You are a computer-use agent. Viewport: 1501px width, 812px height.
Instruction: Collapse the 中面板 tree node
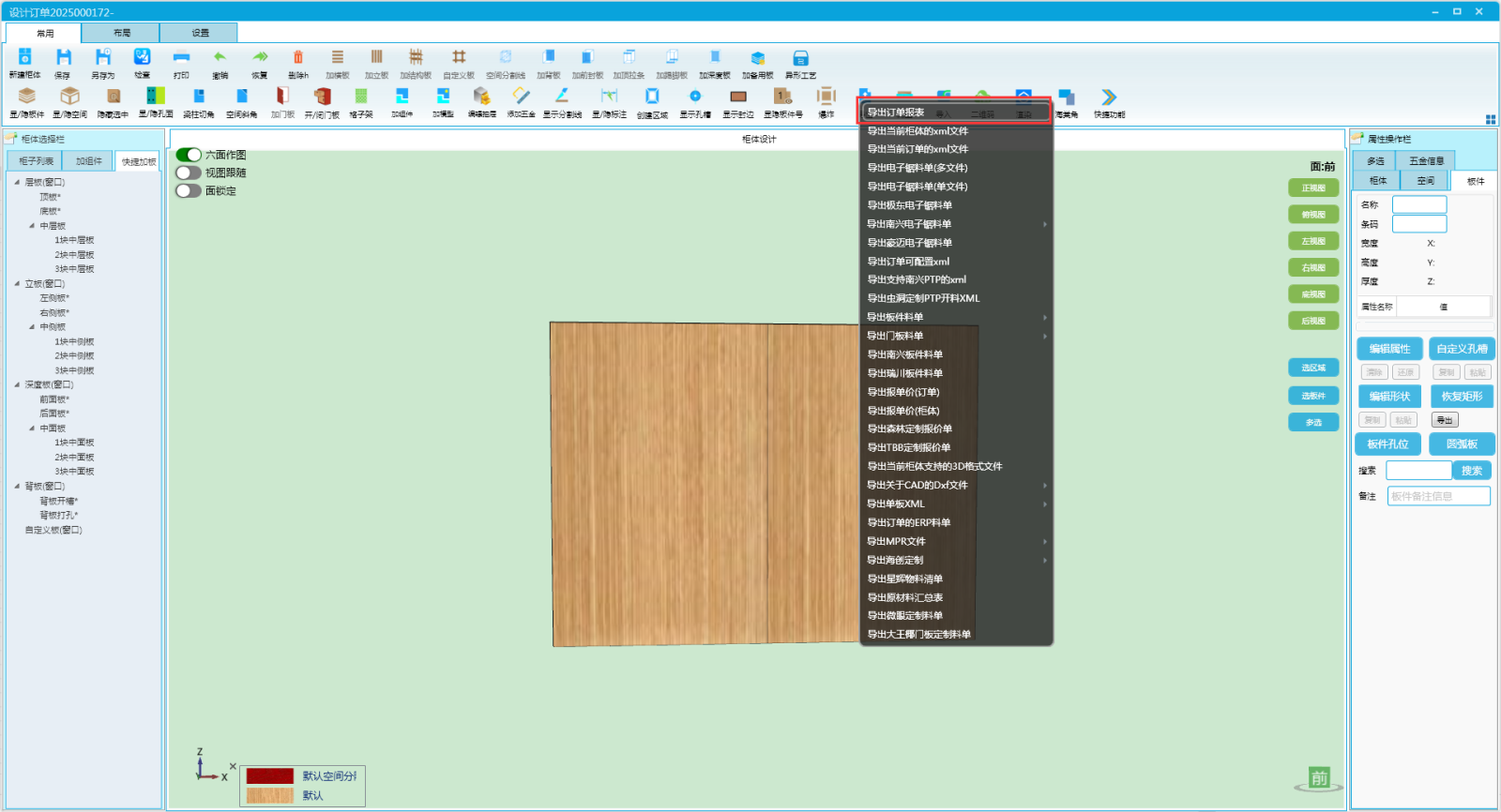click(32, 429)
